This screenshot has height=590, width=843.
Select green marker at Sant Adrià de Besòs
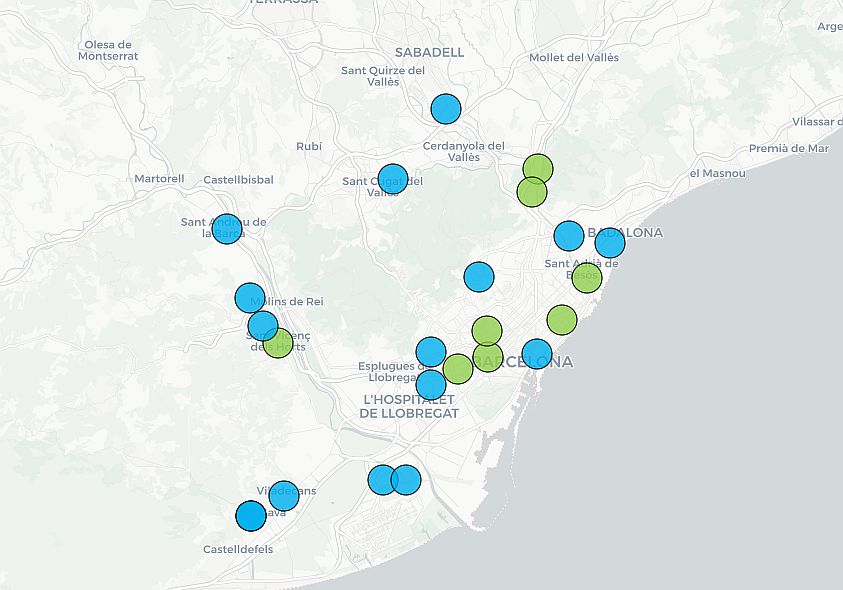coord(587,278)
